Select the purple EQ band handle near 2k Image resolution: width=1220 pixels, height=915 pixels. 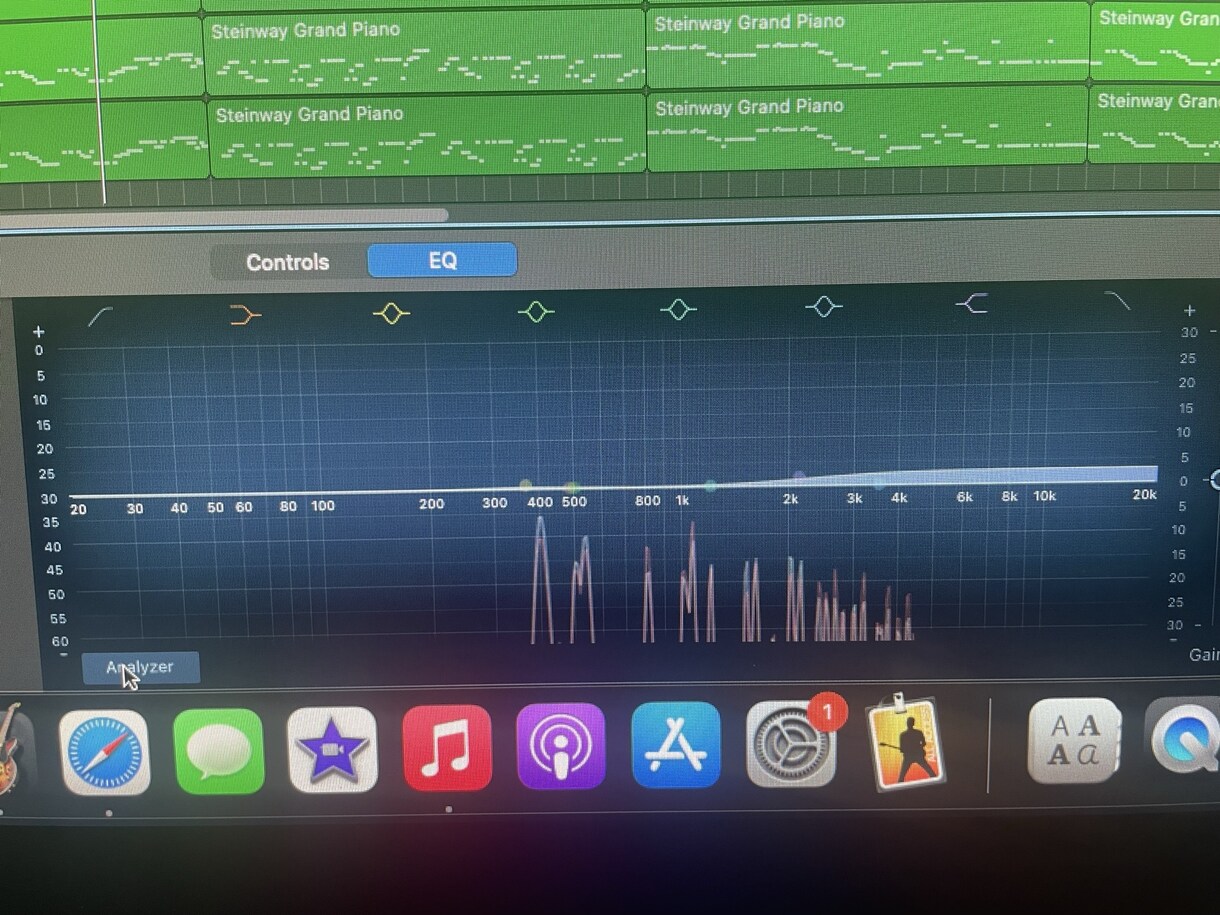(x=799, y=477)
